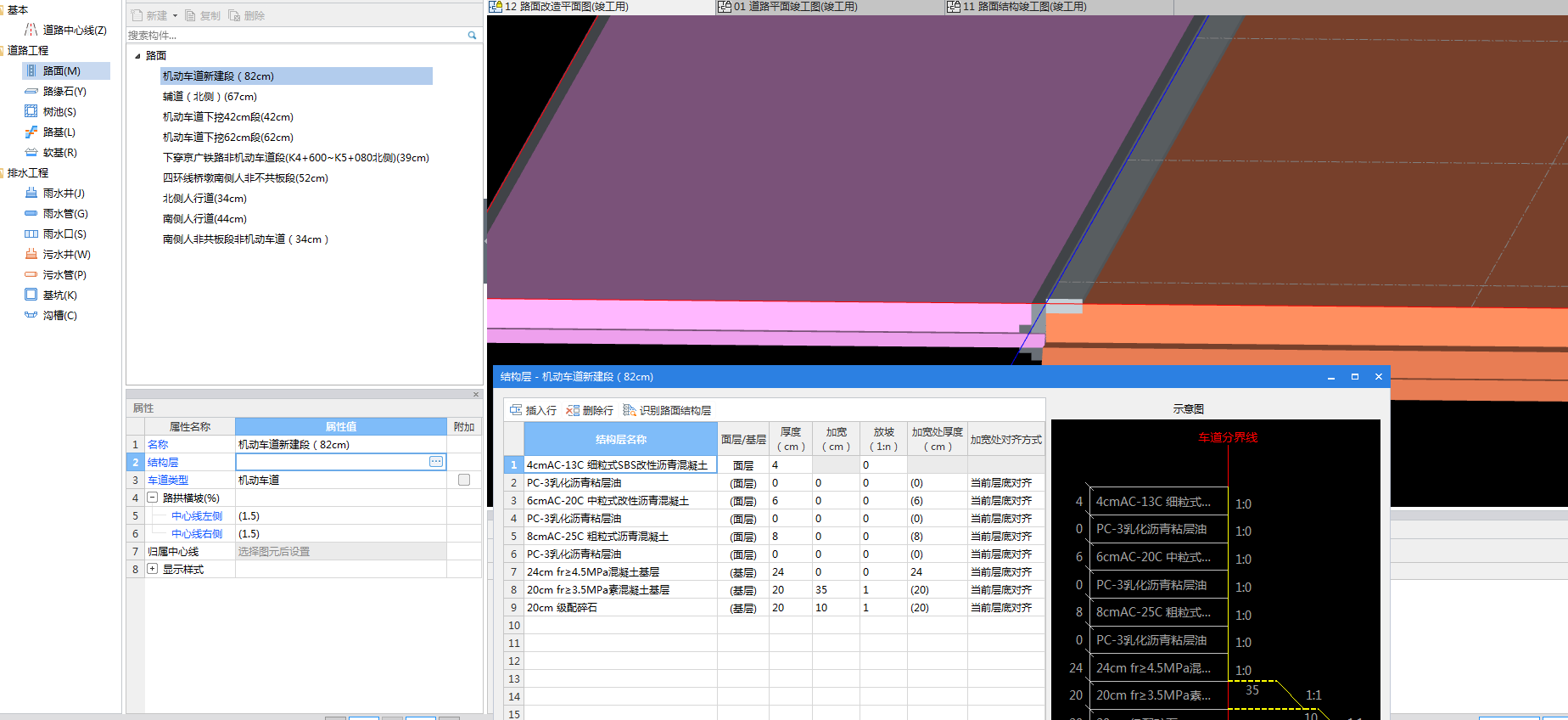Click search magnifier icon in component search
1568x720 pixels.
[472, 35]
